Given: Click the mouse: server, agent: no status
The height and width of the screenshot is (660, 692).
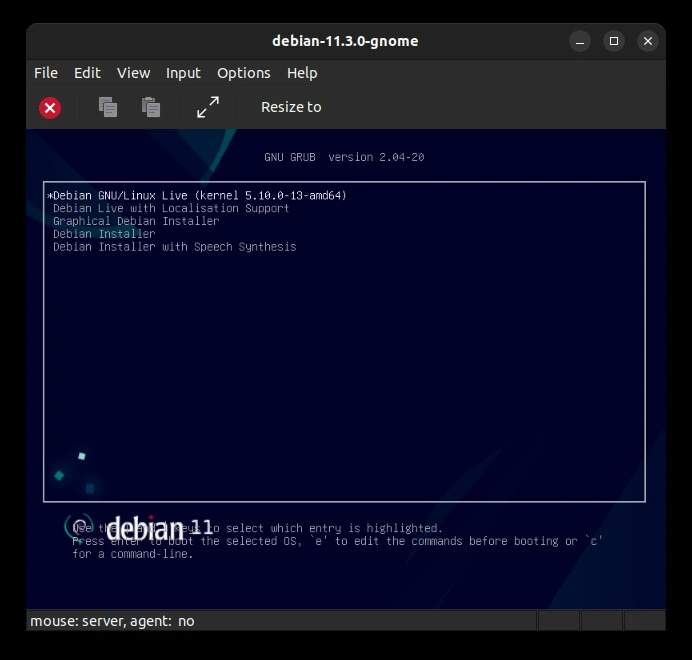Looking at the screenshot, I should (x=112, y=621).
